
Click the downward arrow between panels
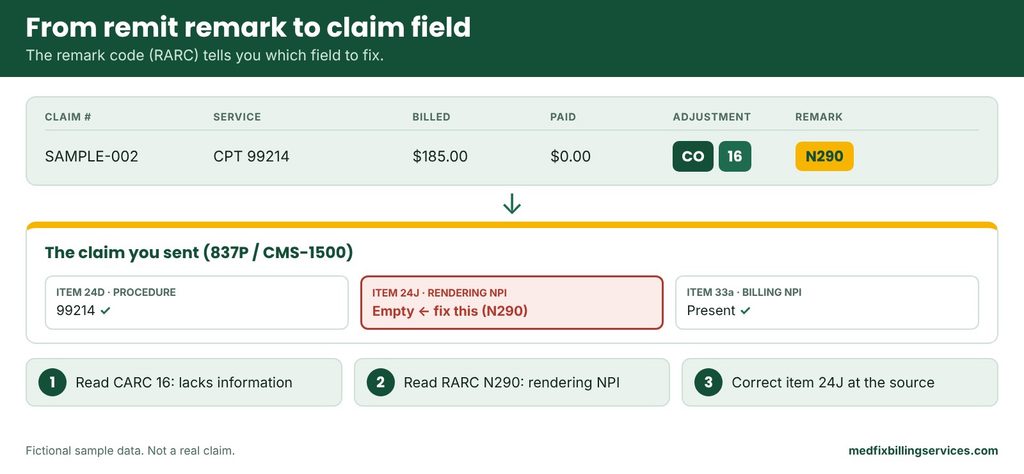(512, 204)
